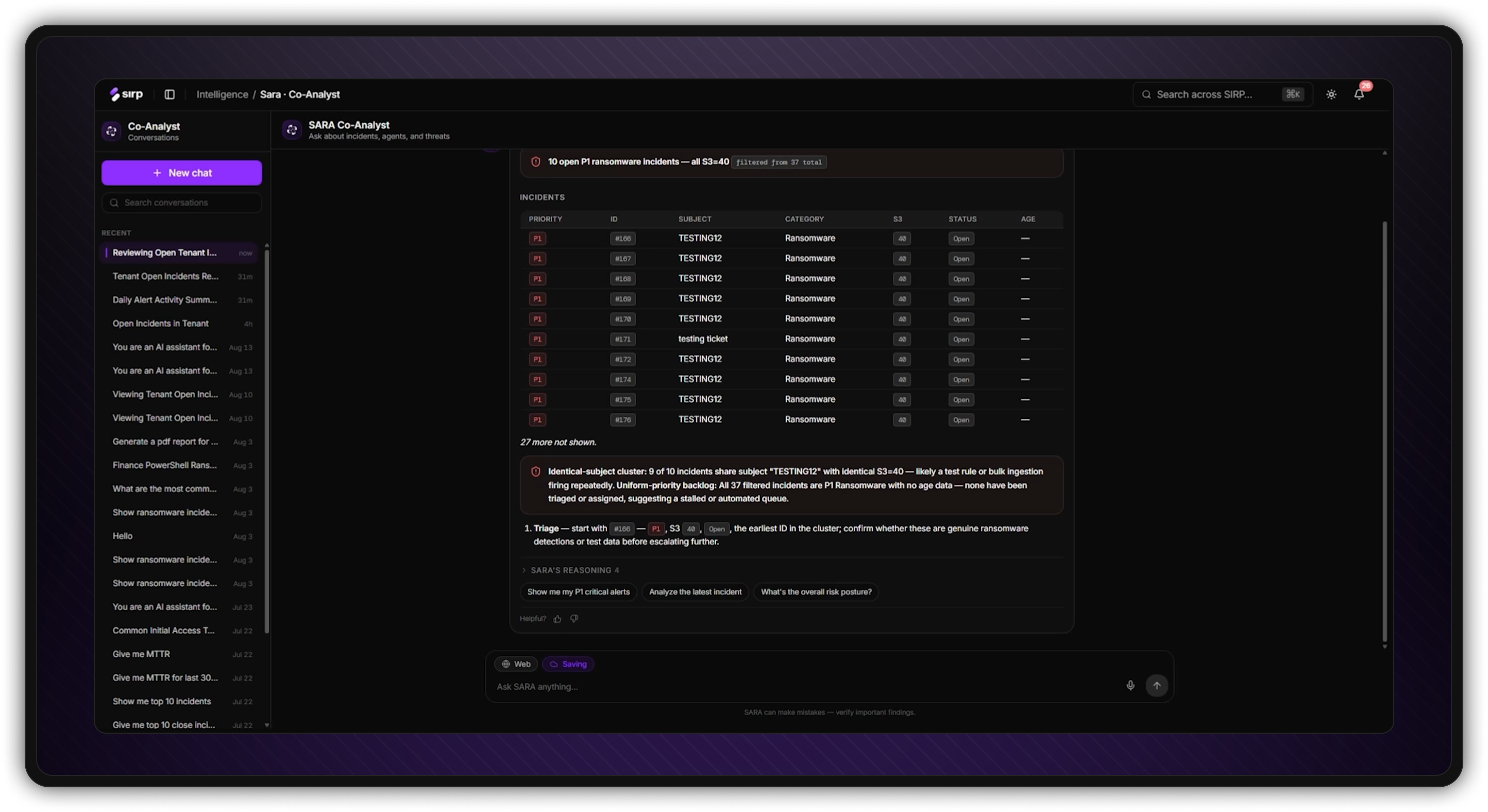Click scroll-down arrow of conversation list
Image resolution: width=1488 pixels, height=812 pixels.
point(267,725)
